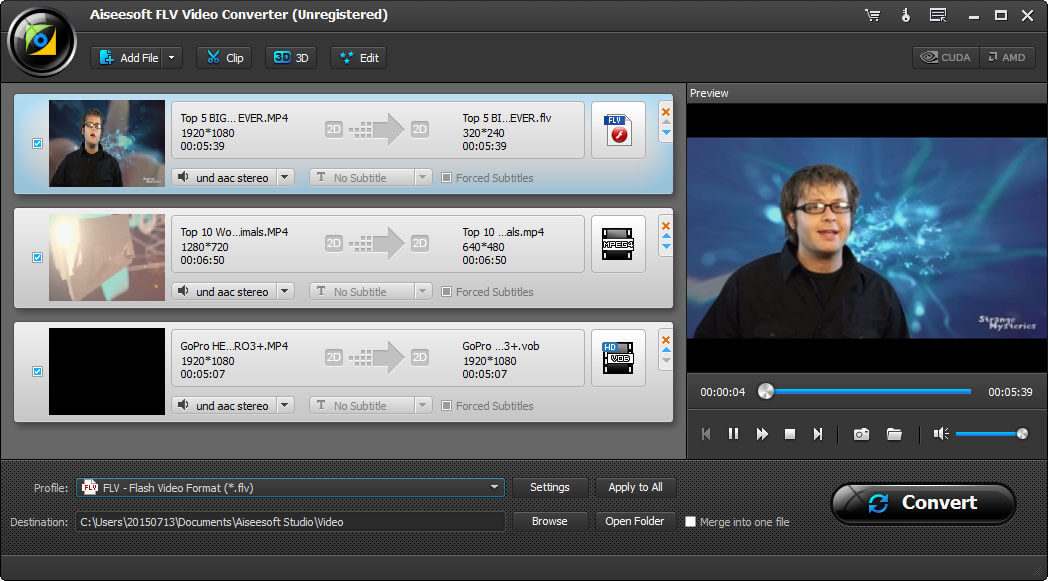Viewport: 1048px width, 581px height.
Task: Open the menu list icon in title bar
Action: [x=938, y=15]
